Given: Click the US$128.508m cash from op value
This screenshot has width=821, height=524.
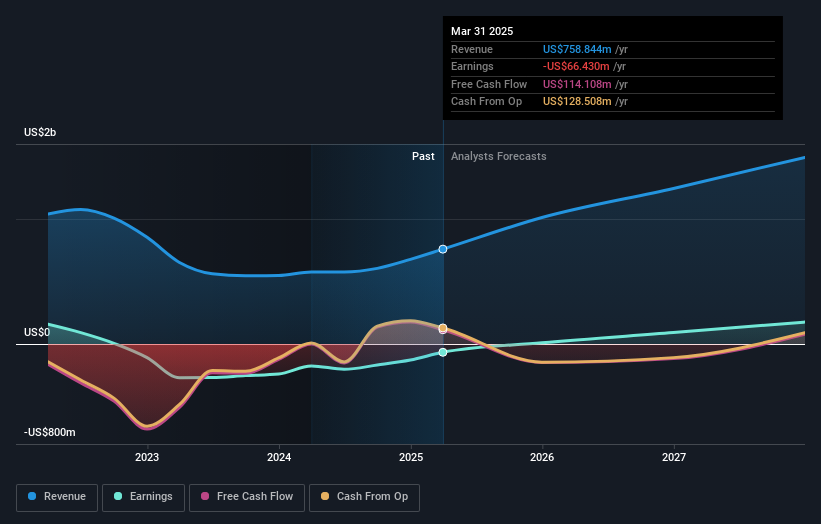Looking at the screenshot, I should pos(577,102).
